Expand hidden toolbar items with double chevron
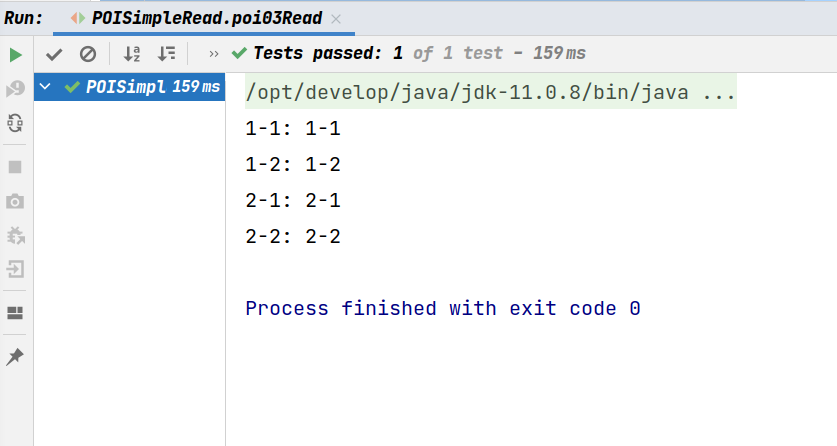 214,54
